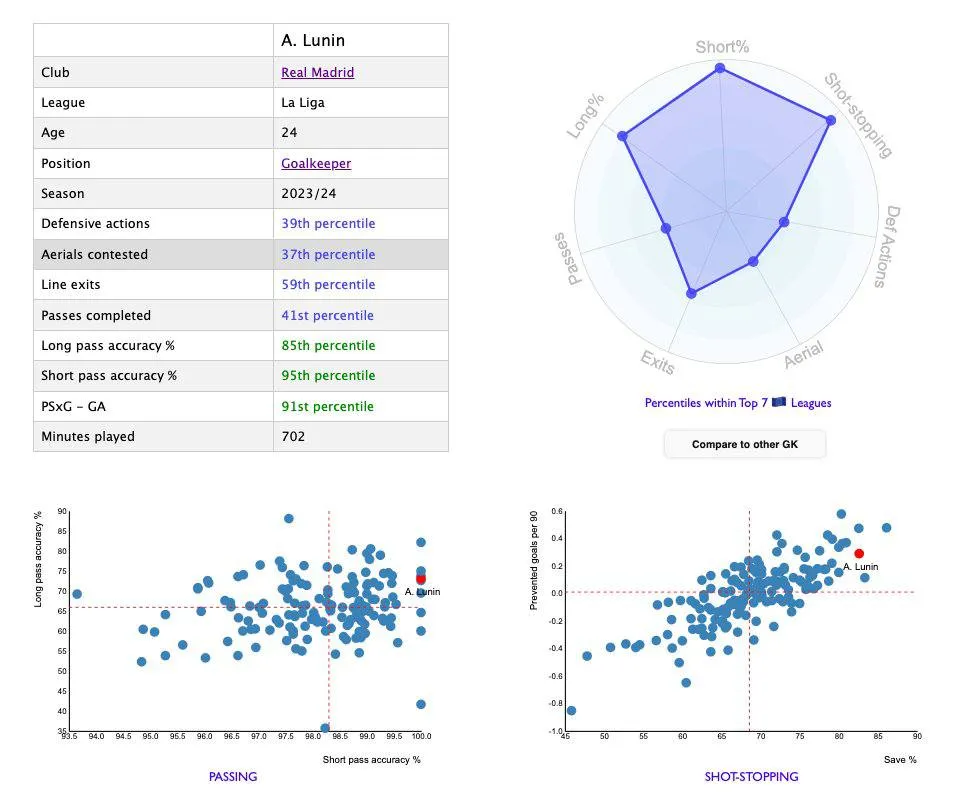Click the PASSING chart title
This screenshot has width=964, height=802.
(232, 776)
